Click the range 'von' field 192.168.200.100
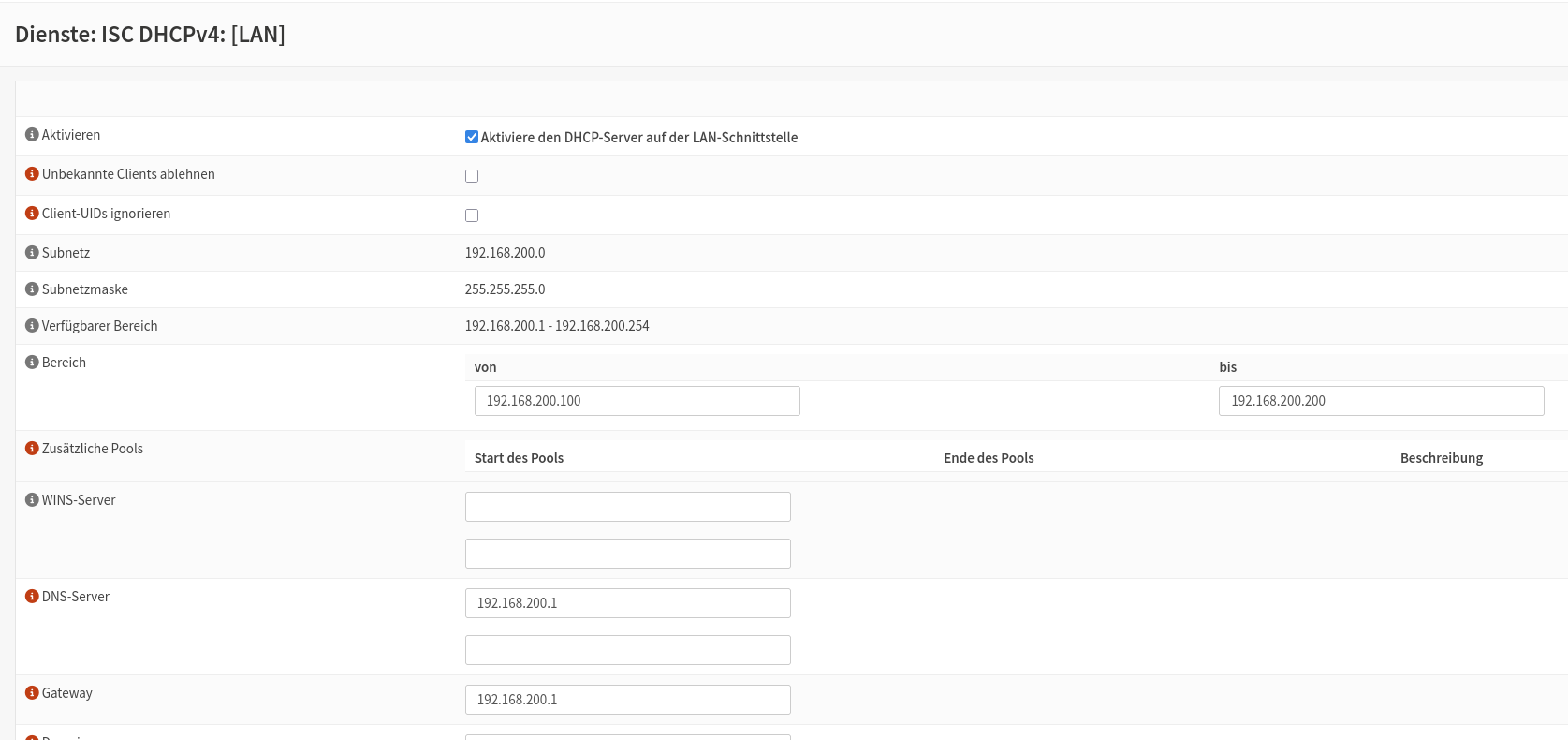1568x740 pixels. (637, 401)
